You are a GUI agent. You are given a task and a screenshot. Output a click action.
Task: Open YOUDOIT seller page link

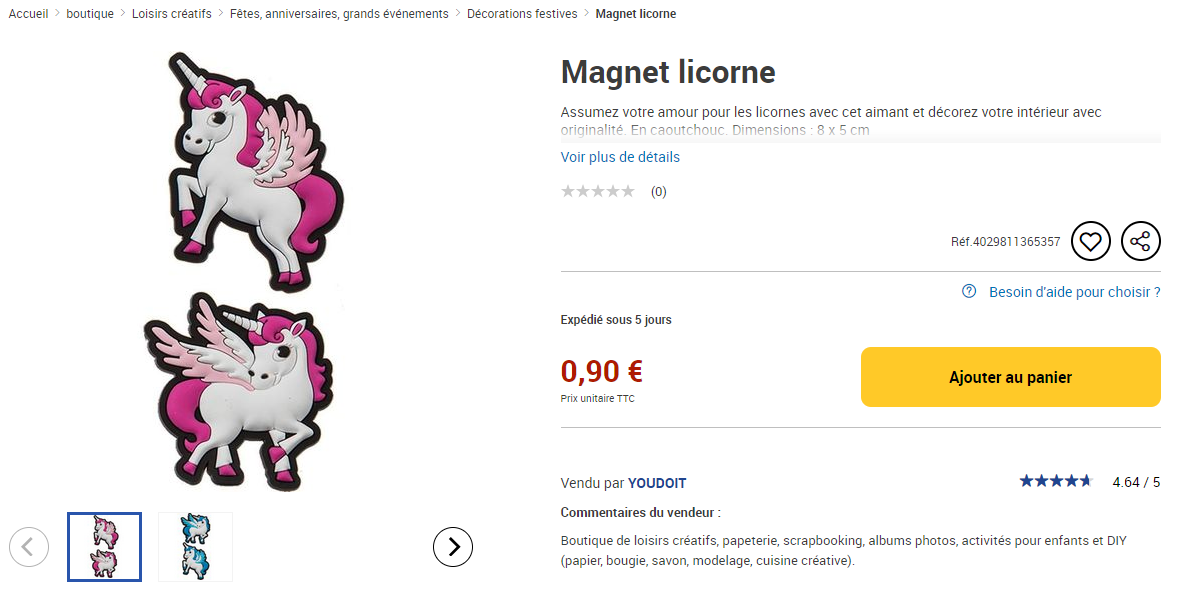click(x=657, y=483)
